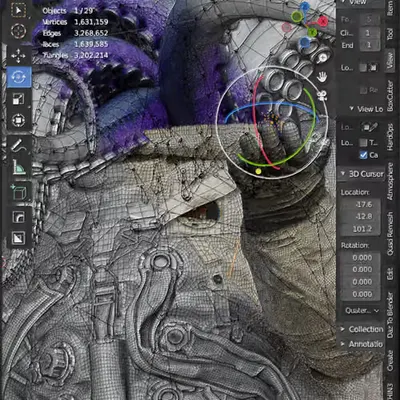Choose the Add Cube tool
Screen dimensions: 400x400
coord(18,192)
